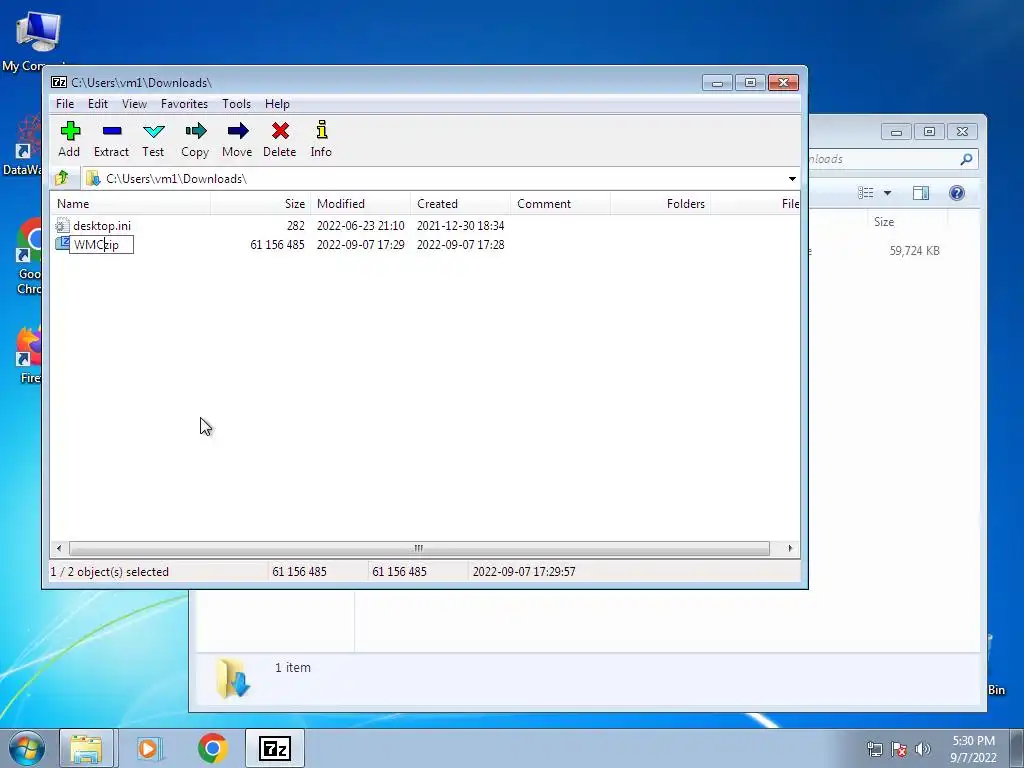Click status bar timestamp 2022-09-07 17:29:57
This screenshot has height=768, width=1024.
point(524,572)
